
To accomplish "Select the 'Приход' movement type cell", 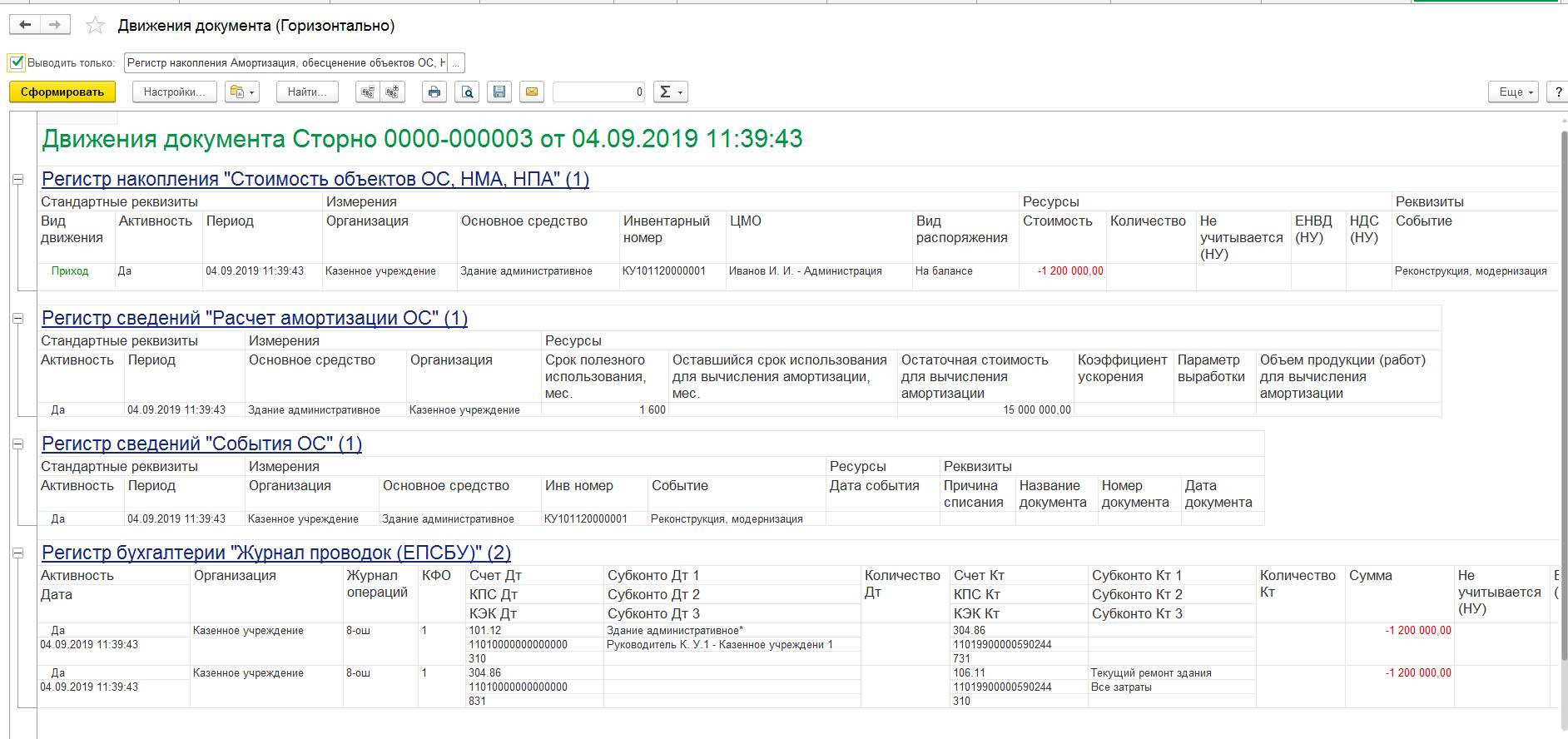I will click(x=70, y=271).
